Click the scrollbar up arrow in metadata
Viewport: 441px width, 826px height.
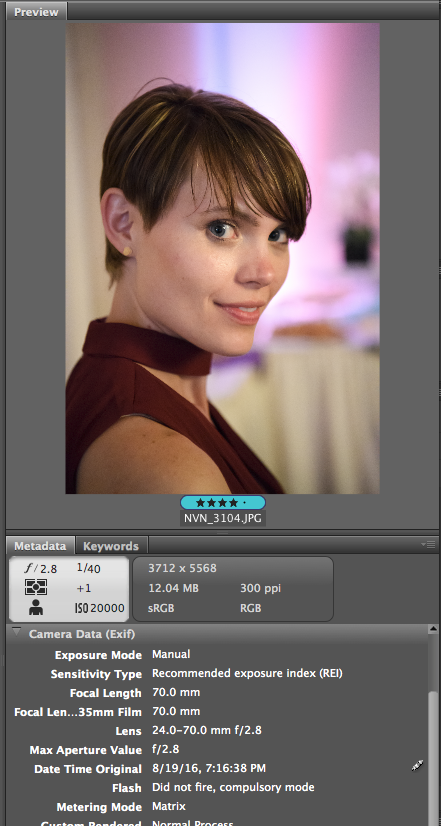click(433, 630)
